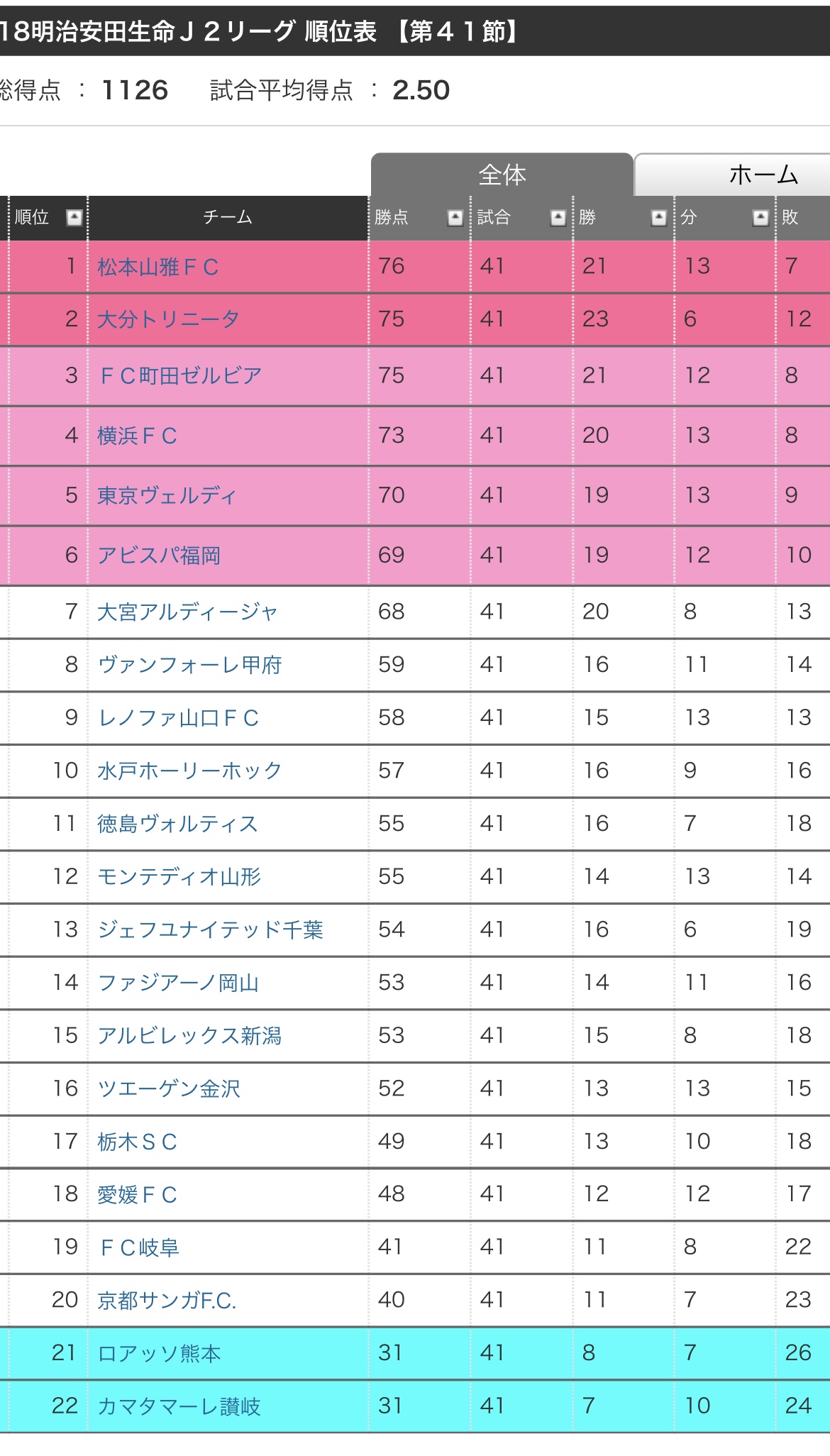Screen dimensions: 830x1456
Task: Open the 大分トリニータ team page
Action: point(168,319)
